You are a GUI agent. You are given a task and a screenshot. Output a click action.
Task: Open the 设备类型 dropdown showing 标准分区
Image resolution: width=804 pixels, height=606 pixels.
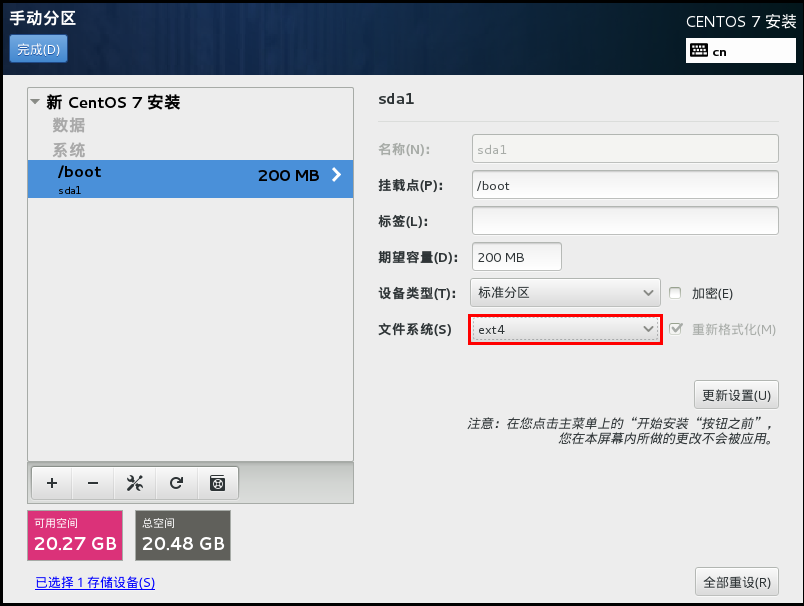point(565,293)
